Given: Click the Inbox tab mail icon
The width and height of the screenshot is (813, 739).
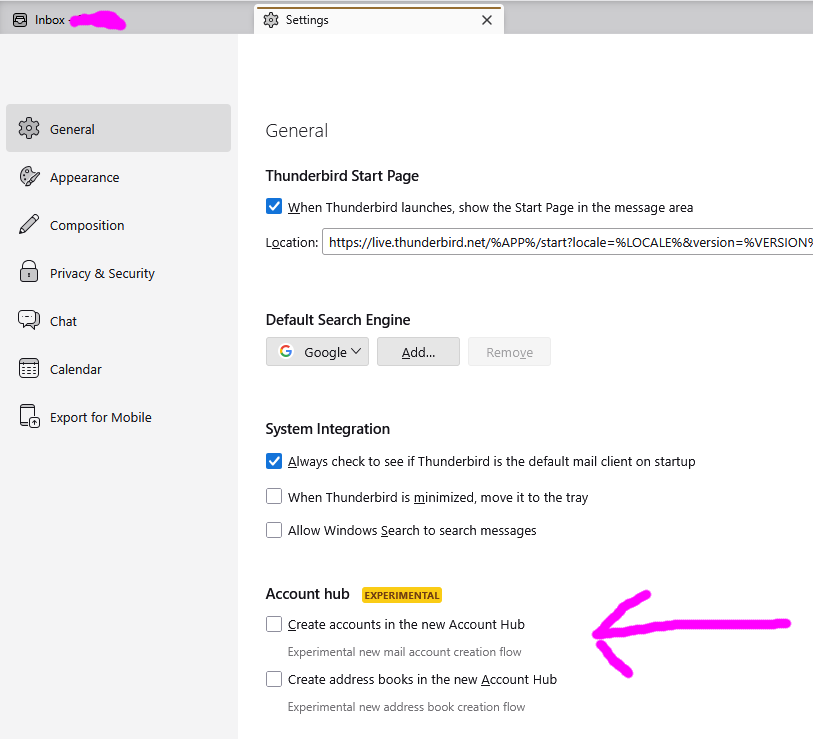Looking at the screenshot, I should (20, 20).
